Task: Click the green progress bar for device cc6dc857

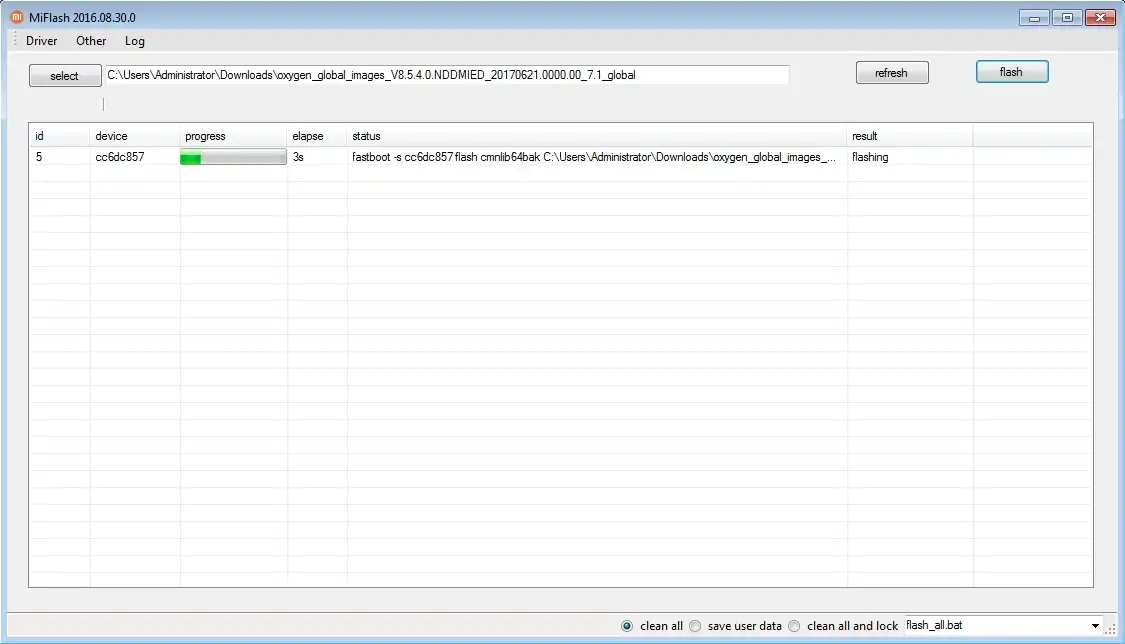Action: tap(233, 157)
